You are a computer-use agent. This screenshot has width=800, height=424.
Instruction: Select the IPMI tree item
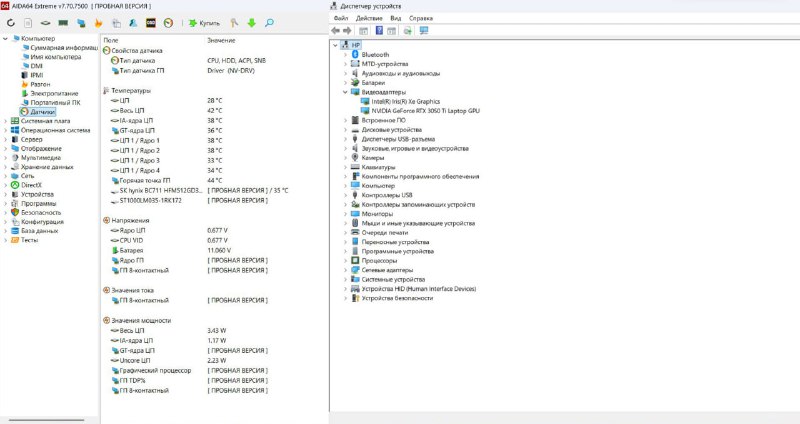pos(37,75)
